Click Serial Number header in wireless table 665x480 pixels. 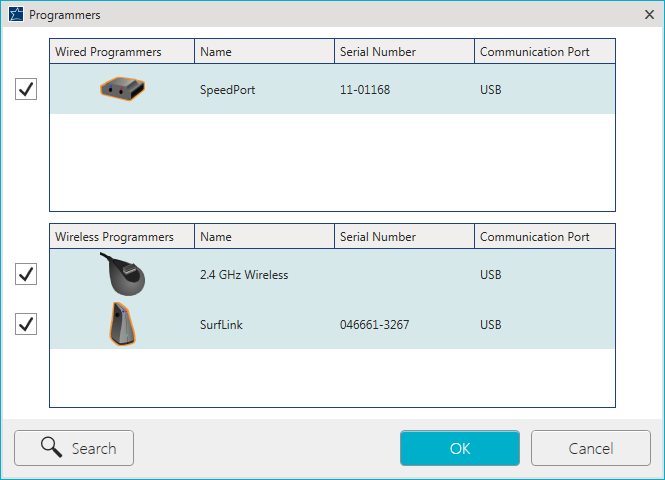tap(405, 237)
